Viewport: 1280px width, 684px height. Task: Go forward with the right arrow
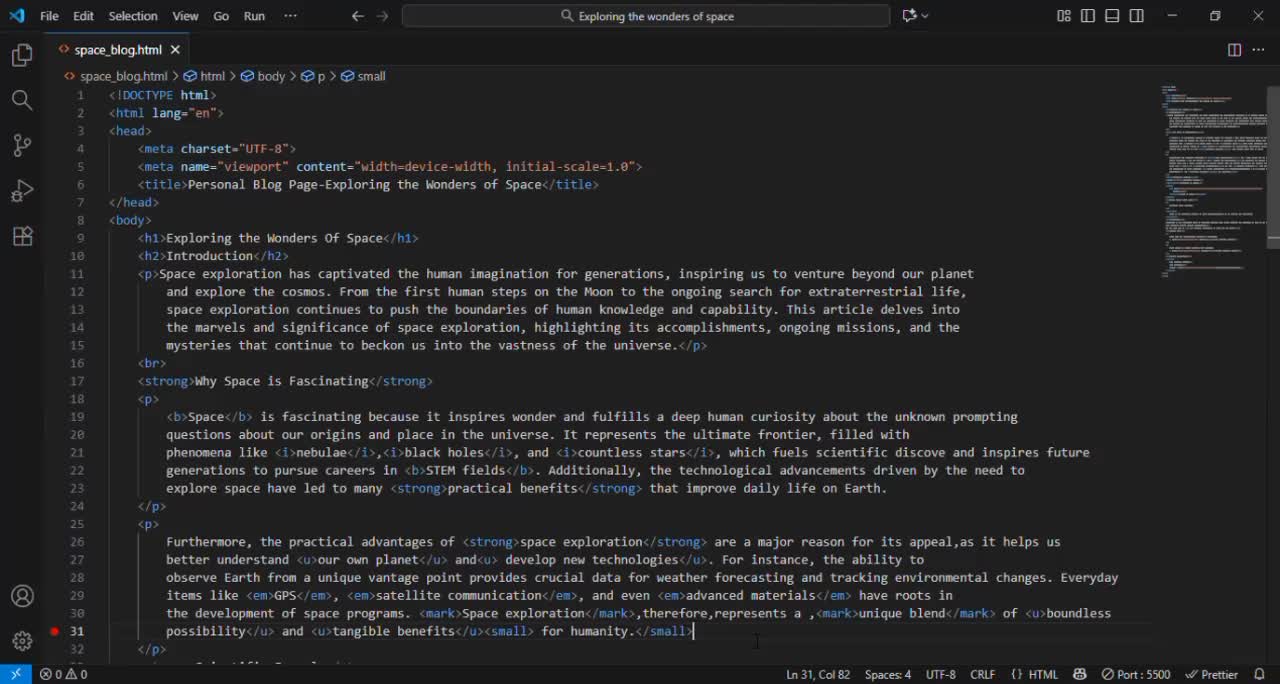[381, 16]
